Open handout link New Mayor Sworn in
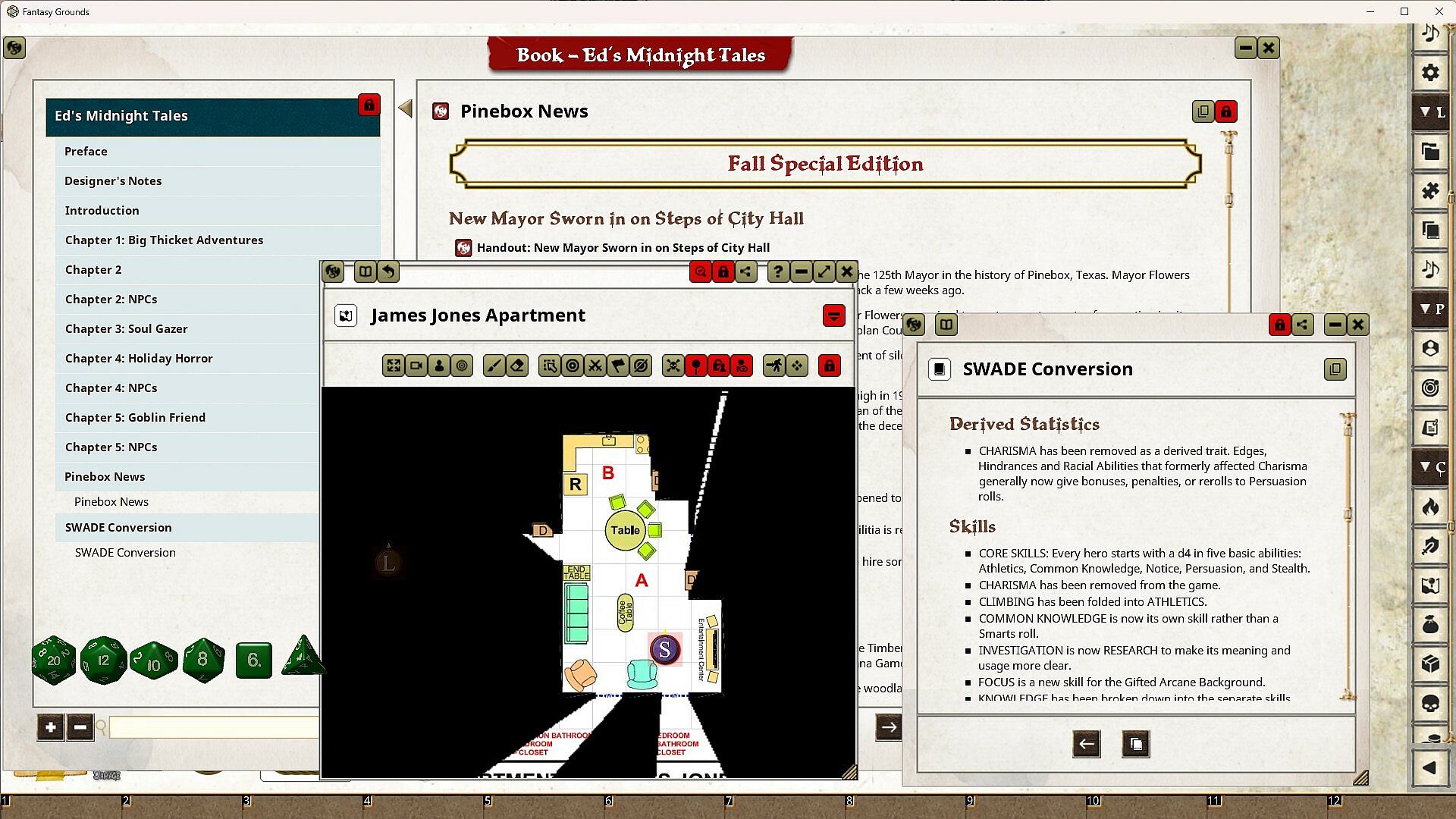The width and height of the screenshot is (1456, 819). [x=622, y=248]
